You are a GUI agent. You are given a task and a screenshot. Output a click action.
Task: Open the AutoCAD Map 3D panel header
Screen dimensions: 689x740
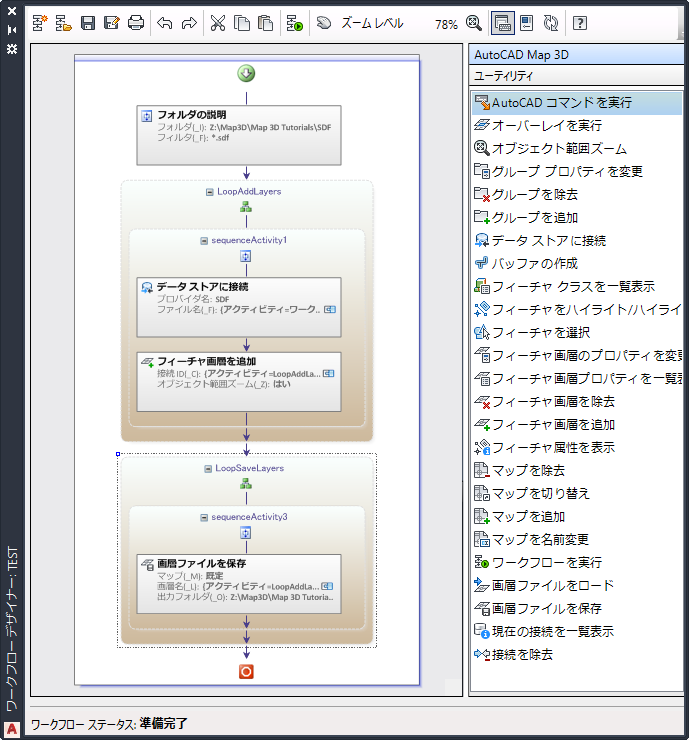(576, 55)
